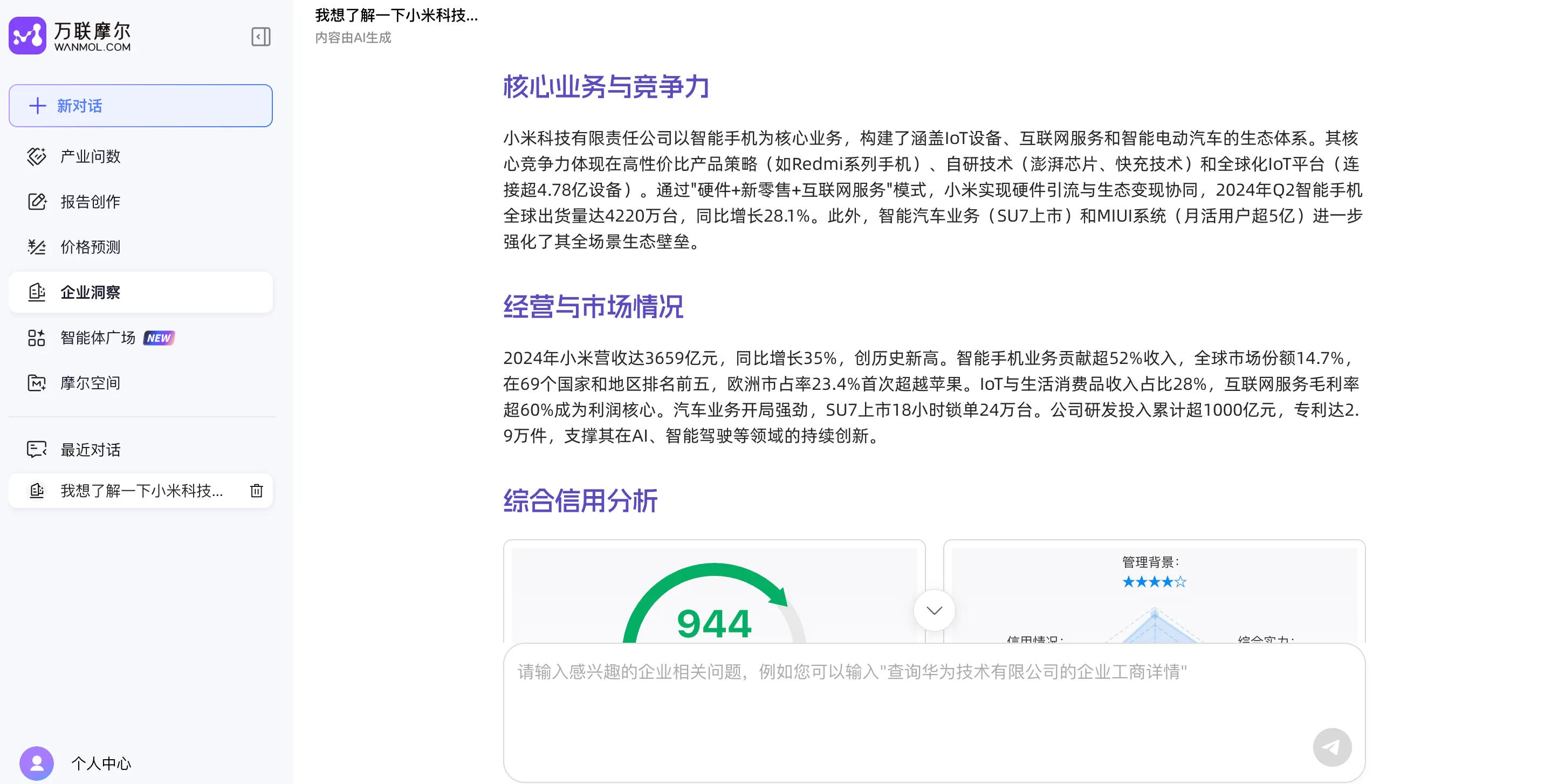This screenshot has width=1565, height=784.
Task: Open 个人中心 via the avatar icon
Action: coord(36,763)
